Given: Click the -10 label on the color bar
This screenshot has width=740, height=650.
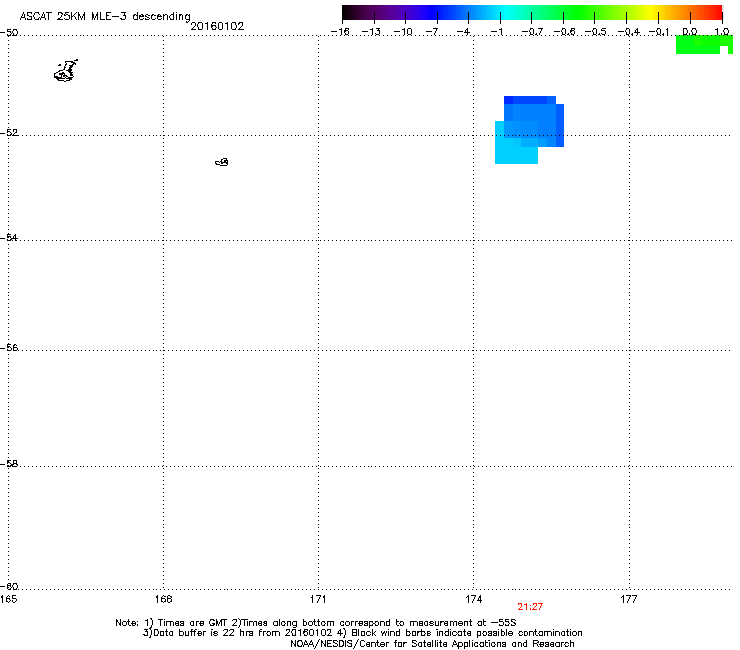Looking at the screenshot, I should (403, 32).
